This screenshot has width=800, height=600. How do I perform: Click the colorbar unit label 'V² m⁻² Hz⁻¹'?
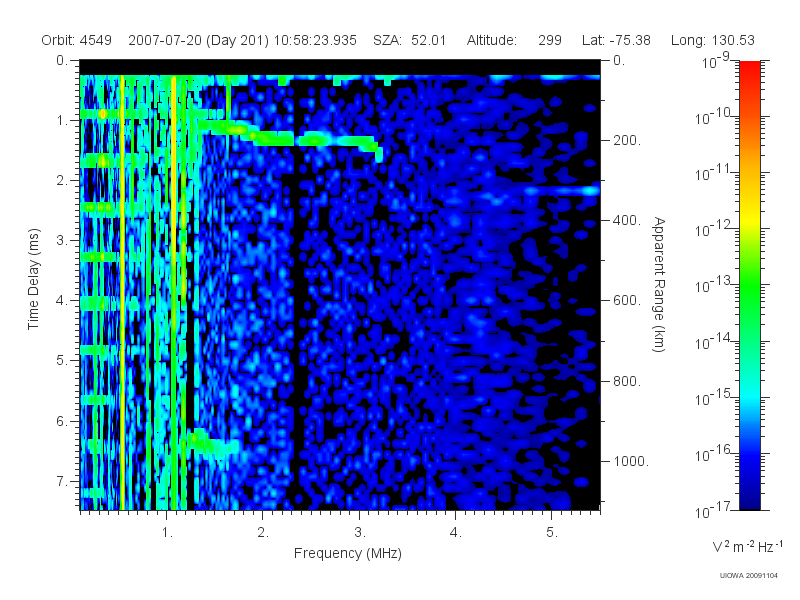[x=747, y=547]
